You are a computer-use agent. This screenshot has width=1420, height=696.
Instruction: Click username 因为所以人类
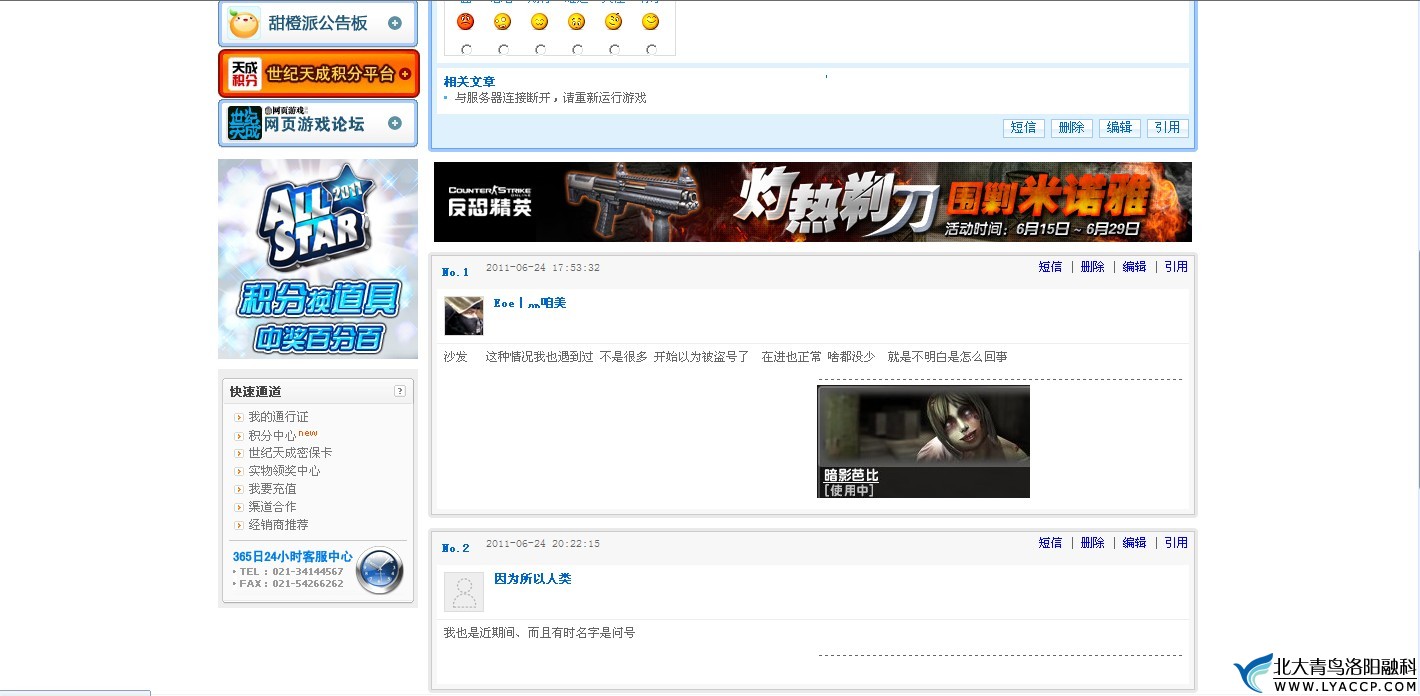point(533,579)
